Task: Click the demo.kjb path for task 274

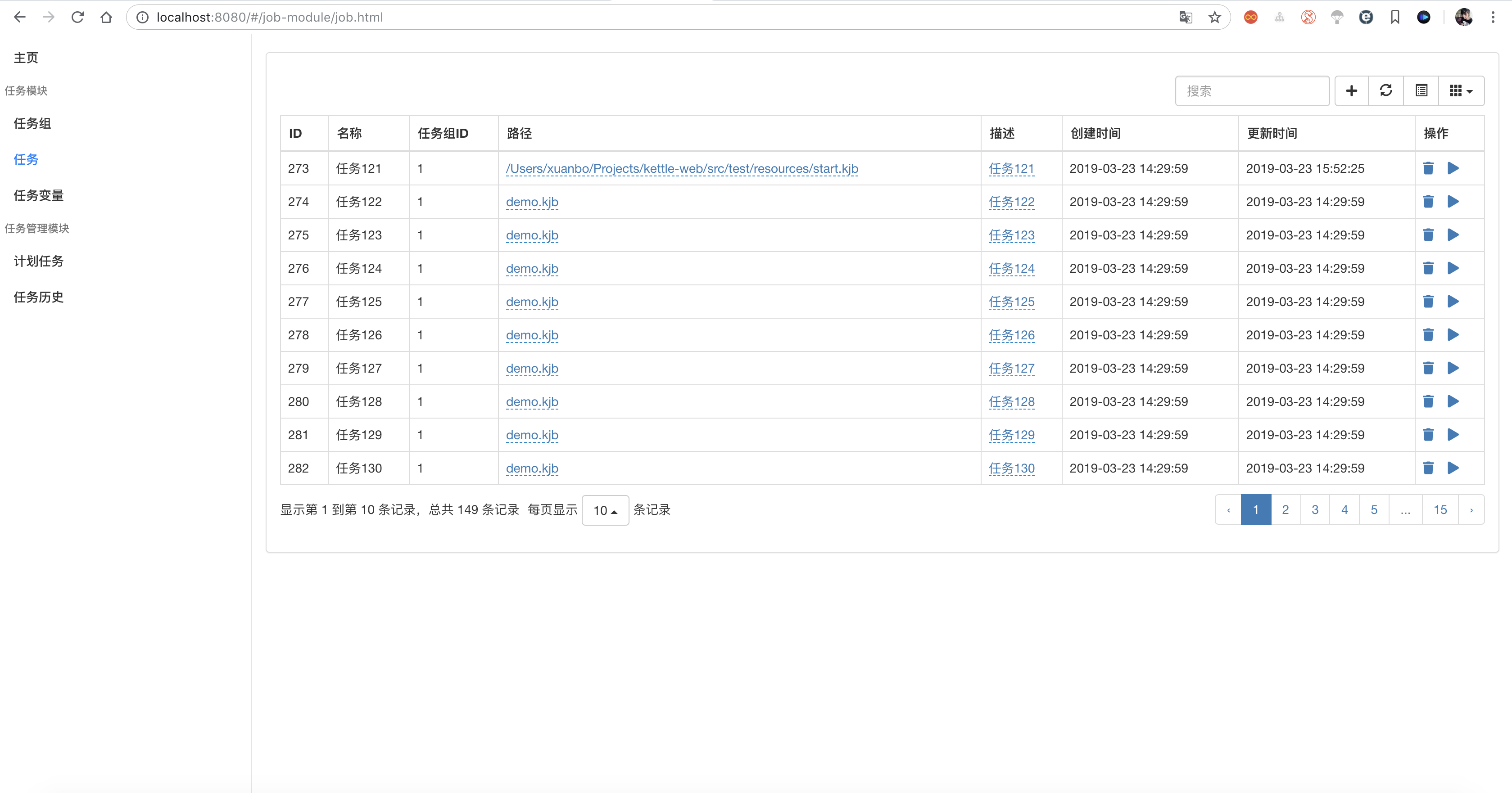Action: [x=531, y=202]
